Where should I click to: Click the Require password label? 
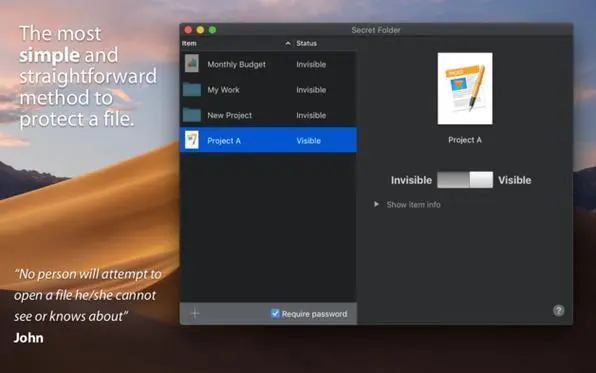pos(314,314)
